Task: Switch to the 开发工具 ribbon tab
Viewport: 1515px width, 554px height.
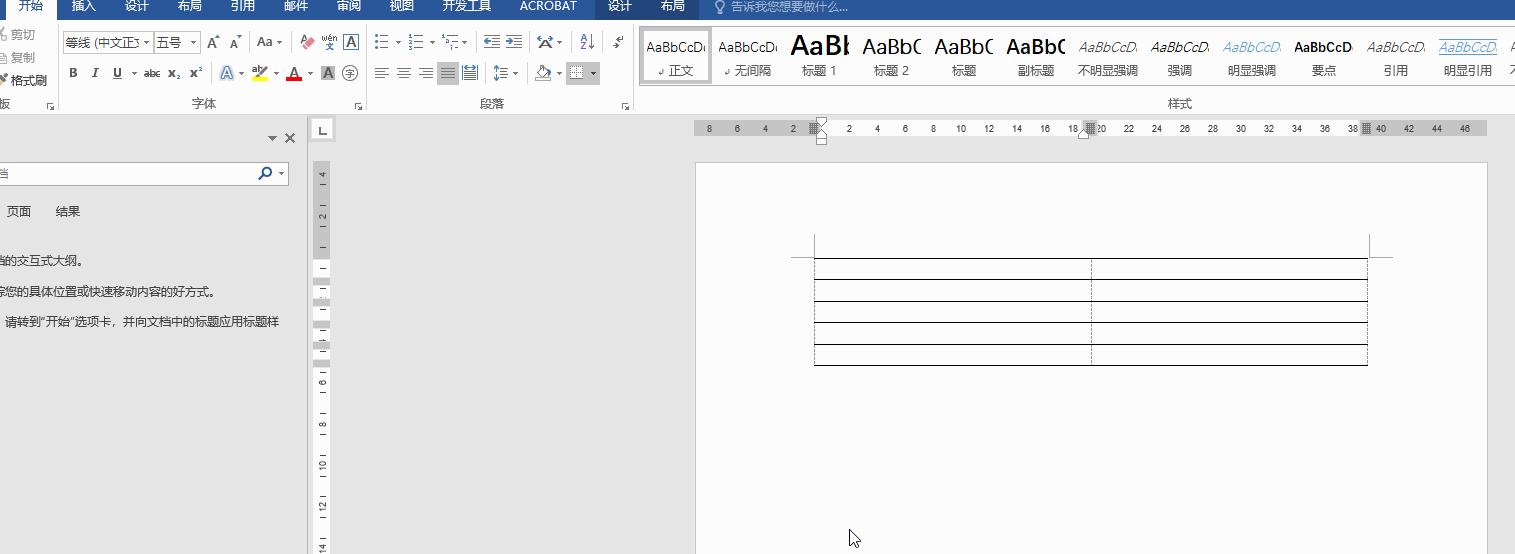Action: pos(467,6)
